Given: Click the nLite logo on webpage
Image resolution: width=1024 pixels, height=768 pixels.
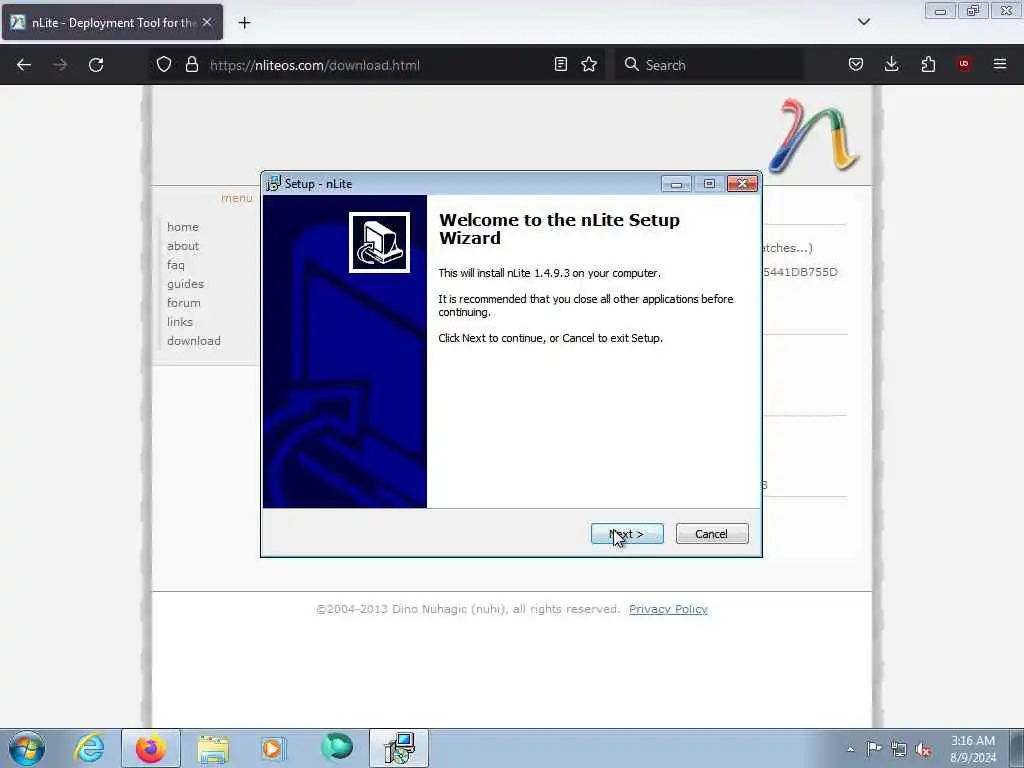Looking at the screenshot, I should point(814,136).
